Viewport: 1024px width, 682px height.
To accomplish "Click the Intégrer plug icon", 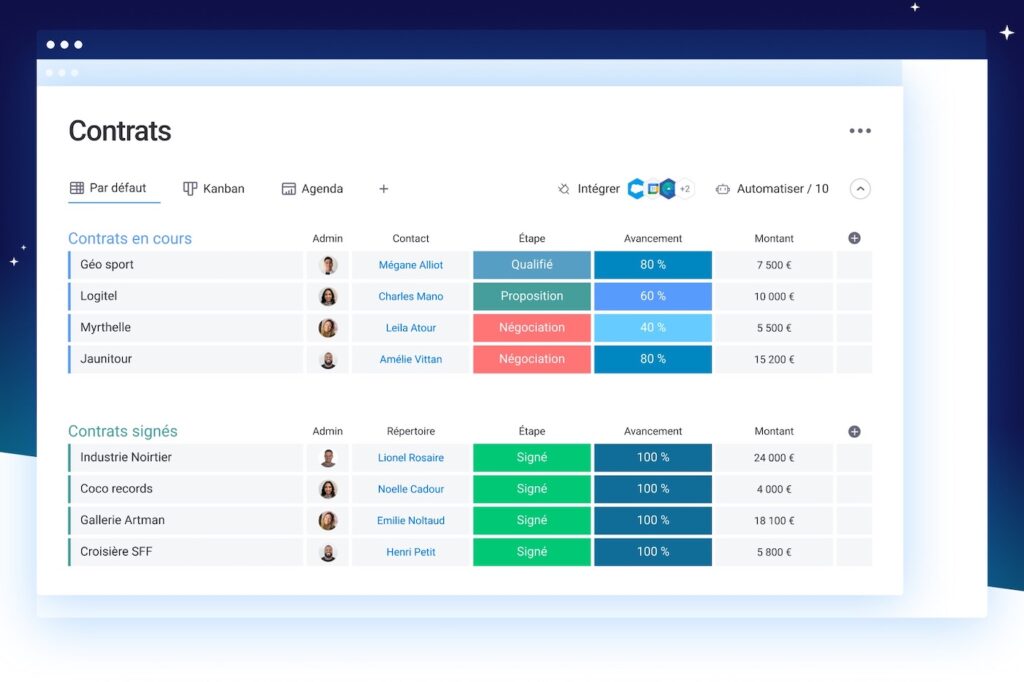I will (564, 189).
